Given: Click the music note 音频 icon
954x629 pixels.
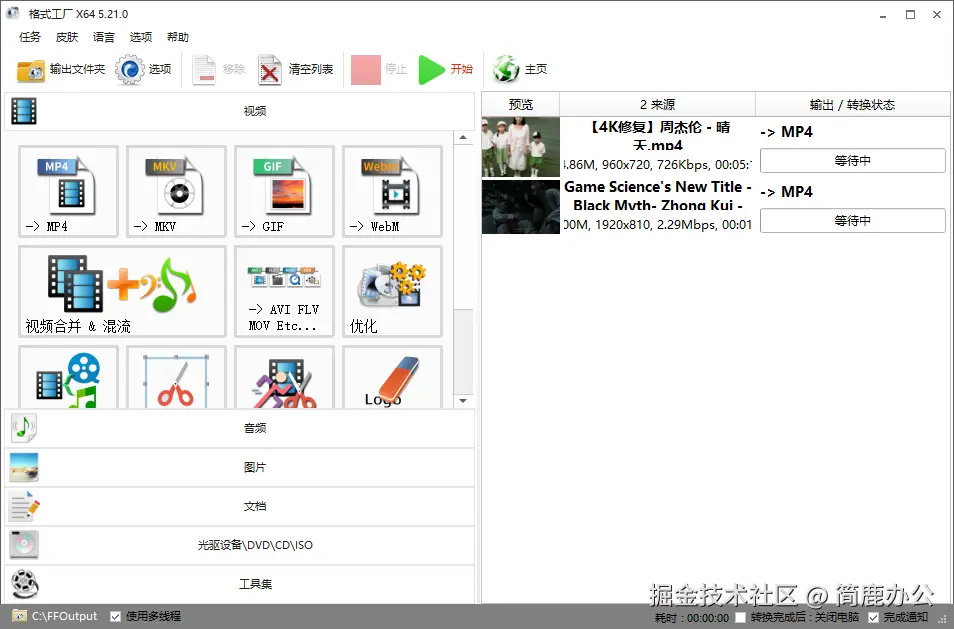Looking at the screenshot, I should pos(24,428).
